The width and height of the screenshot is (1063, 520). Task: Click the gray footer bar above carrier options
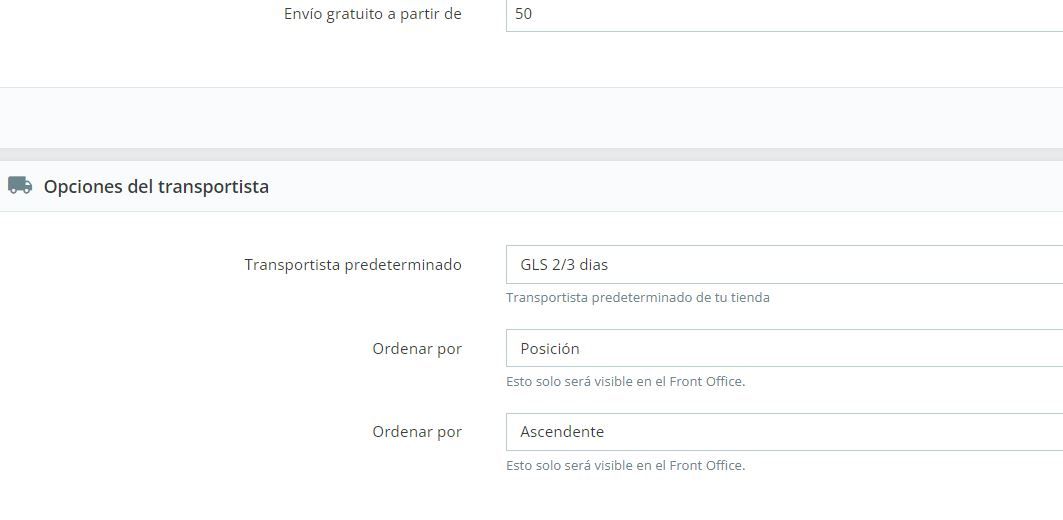tap(532, 118)
